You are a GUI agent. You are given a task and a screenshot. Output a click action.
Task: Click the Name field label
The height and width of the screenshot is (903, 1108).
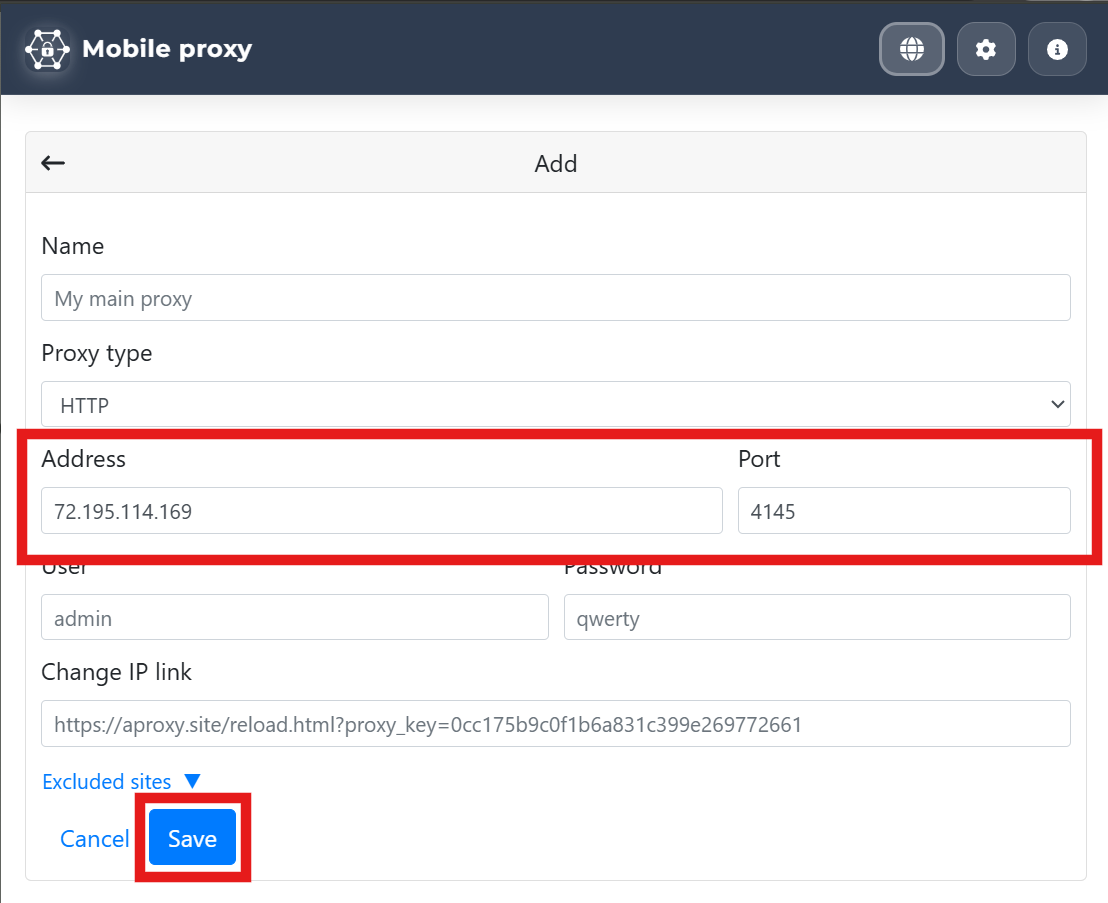point(73,246)
